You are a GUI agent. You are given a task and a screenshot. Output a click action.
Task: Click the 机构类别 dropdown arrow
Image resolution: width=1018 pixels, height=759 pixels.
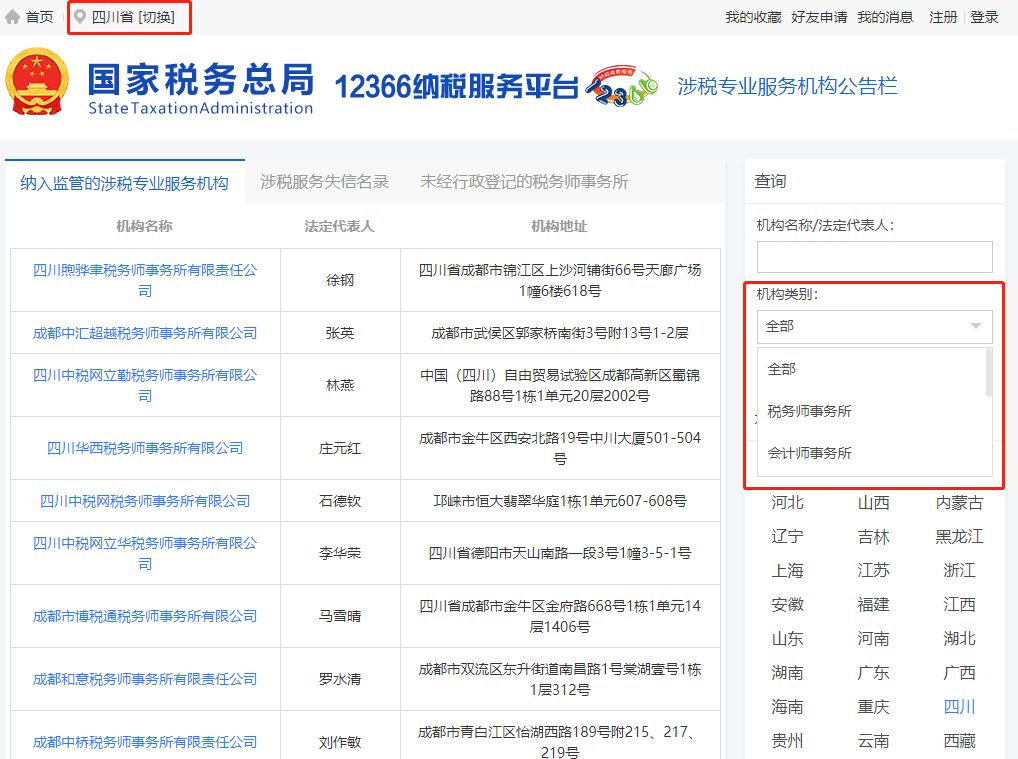click(x=975, y=326)
